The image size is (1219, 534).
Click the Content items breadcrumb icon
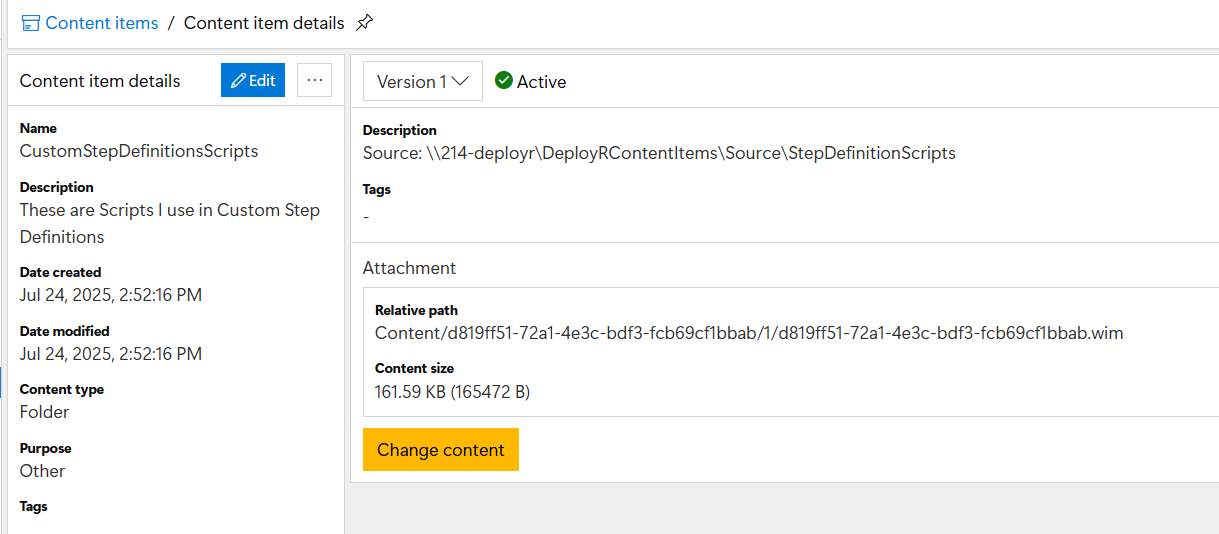tap(31, 23)
